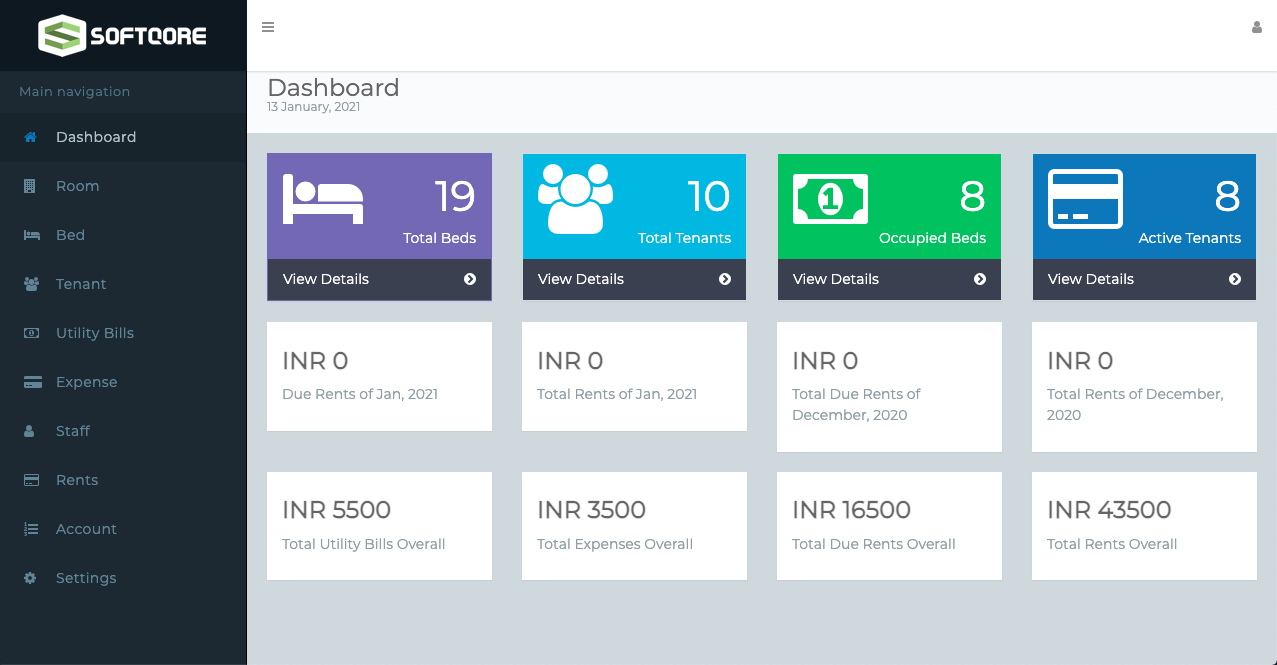Navigate to Utility Bills
This screenshot has width=1277, height=665.
(123, 333)
